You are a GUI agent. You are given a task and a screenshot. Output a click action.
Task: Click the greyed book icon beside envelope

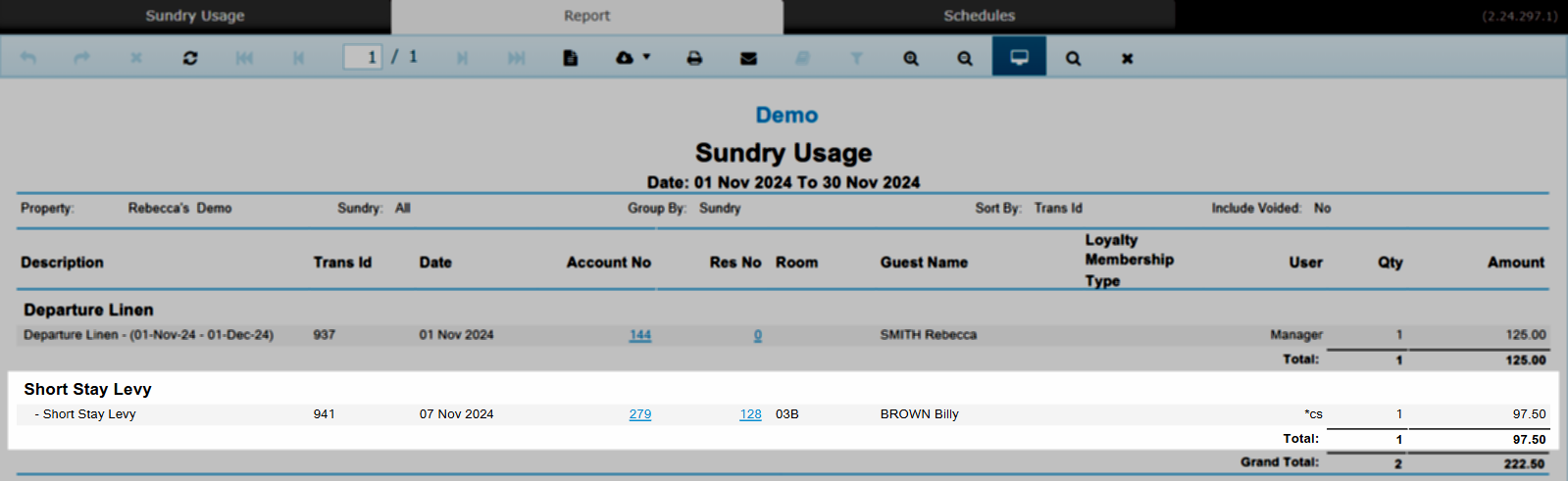pos(802,58)
